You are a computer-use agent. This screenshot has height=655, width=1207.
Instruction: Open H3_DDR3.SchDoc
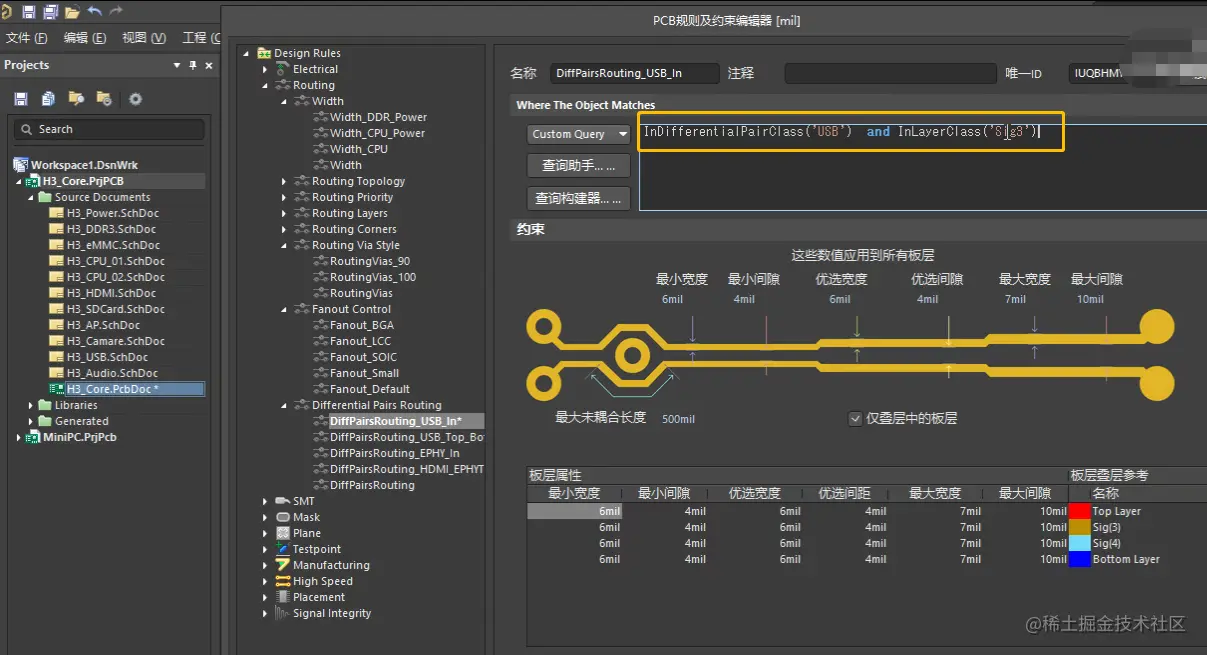[112, 229]
